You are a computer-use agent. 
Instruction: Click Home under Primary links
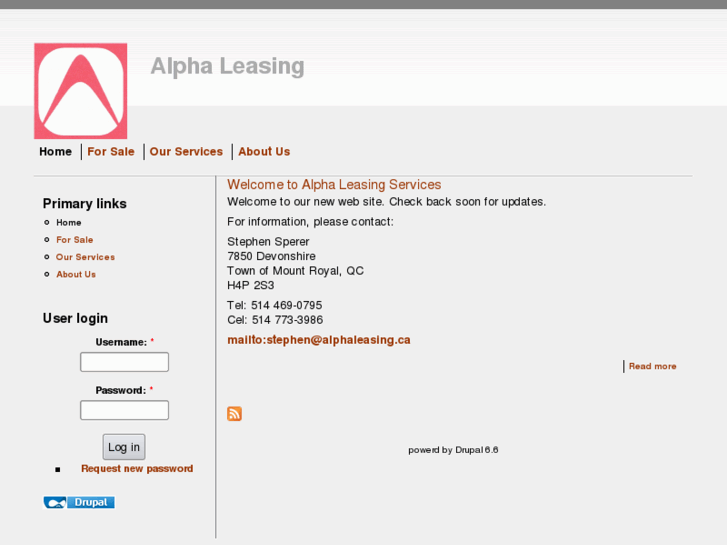point(69,223)
